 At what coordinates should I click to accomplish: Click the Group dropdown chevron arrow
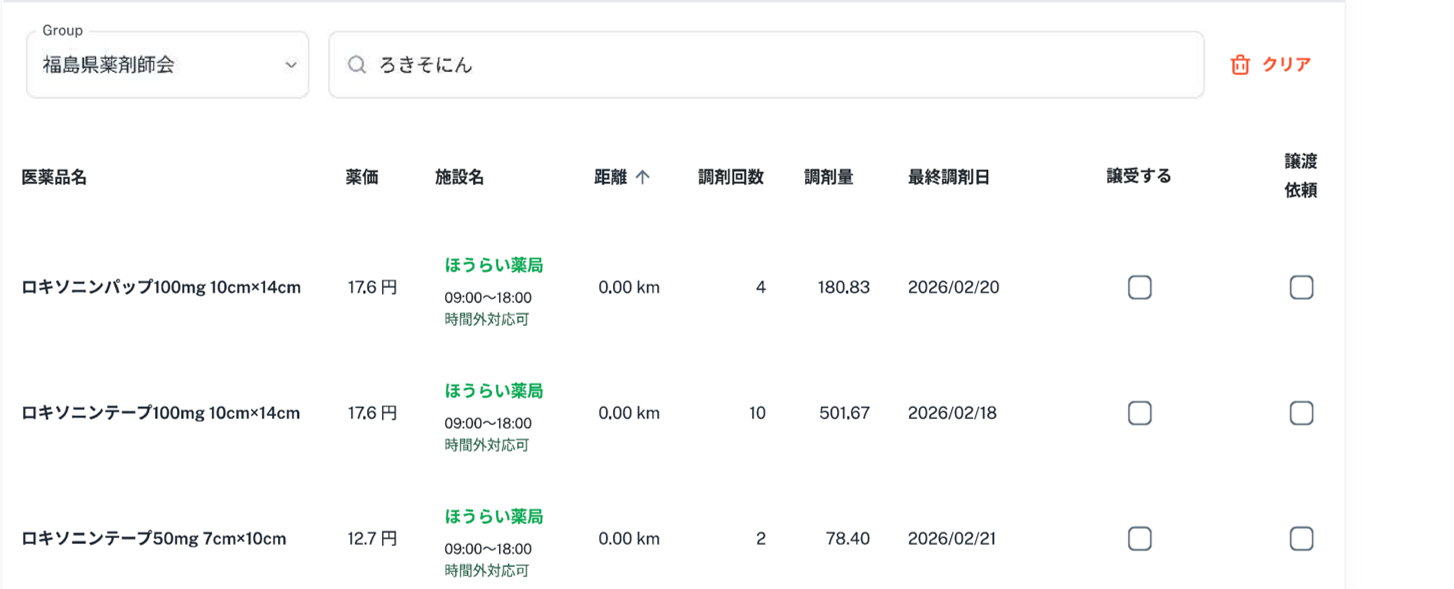click(x=291, y=65)
